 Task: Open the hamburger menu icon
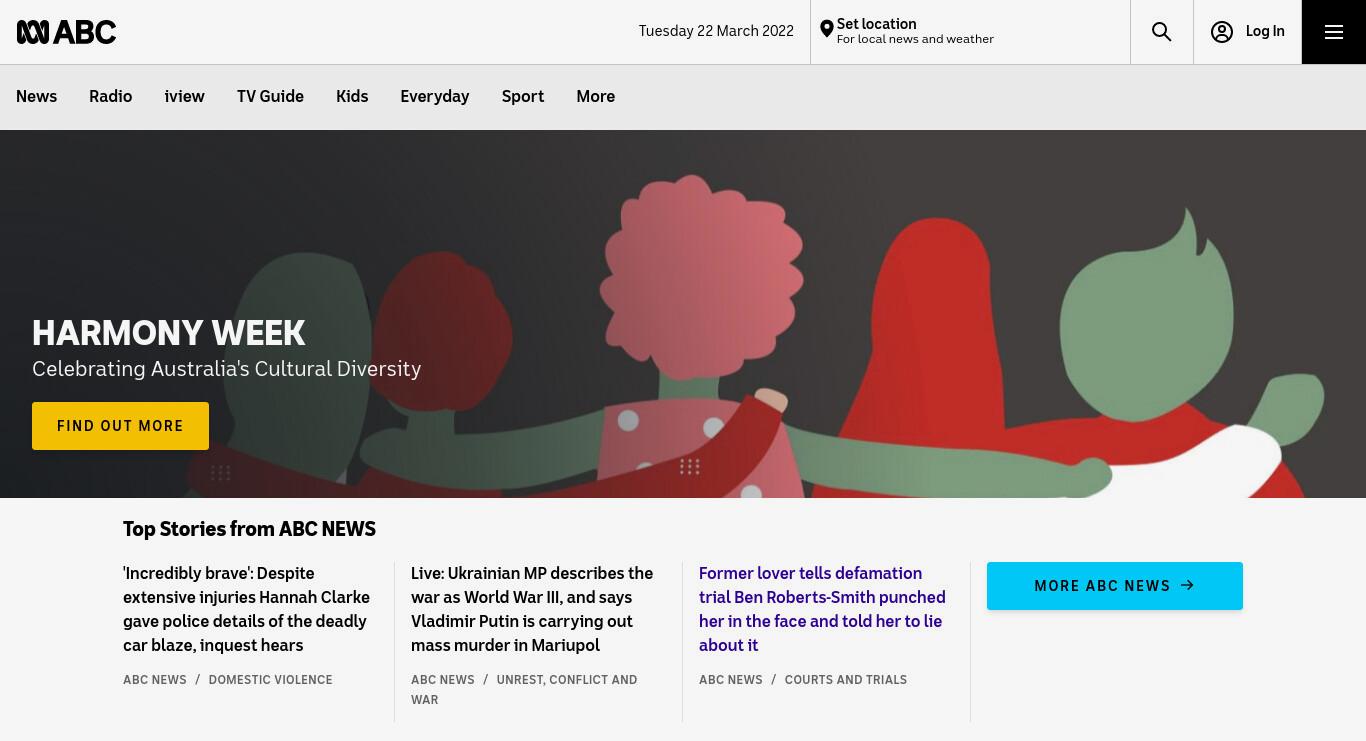(1333, 32)
